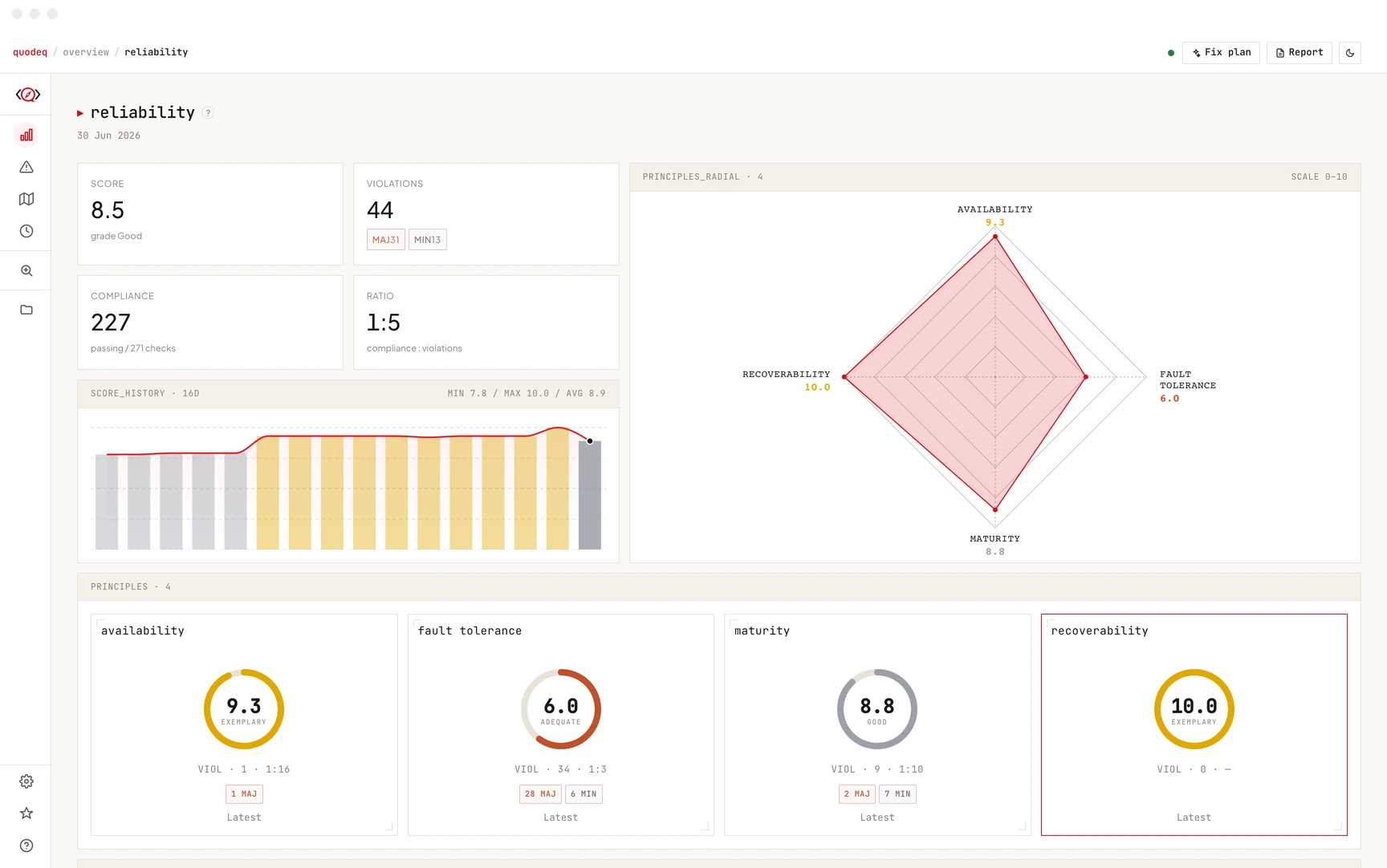Viewport: 1387px width, 868px height.
Task: Open the folder icon in sidebar
Action: tap(26, 310)
